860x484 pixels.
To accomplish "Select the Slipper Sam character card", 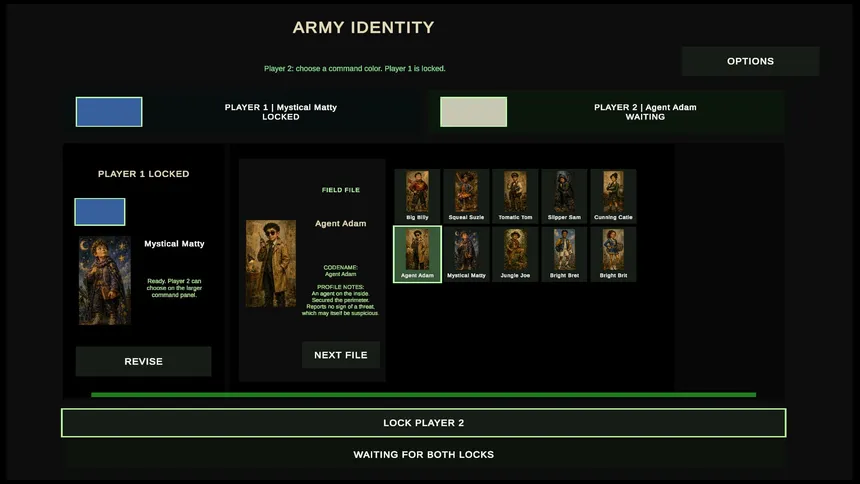I will click(x=564, y=196).
